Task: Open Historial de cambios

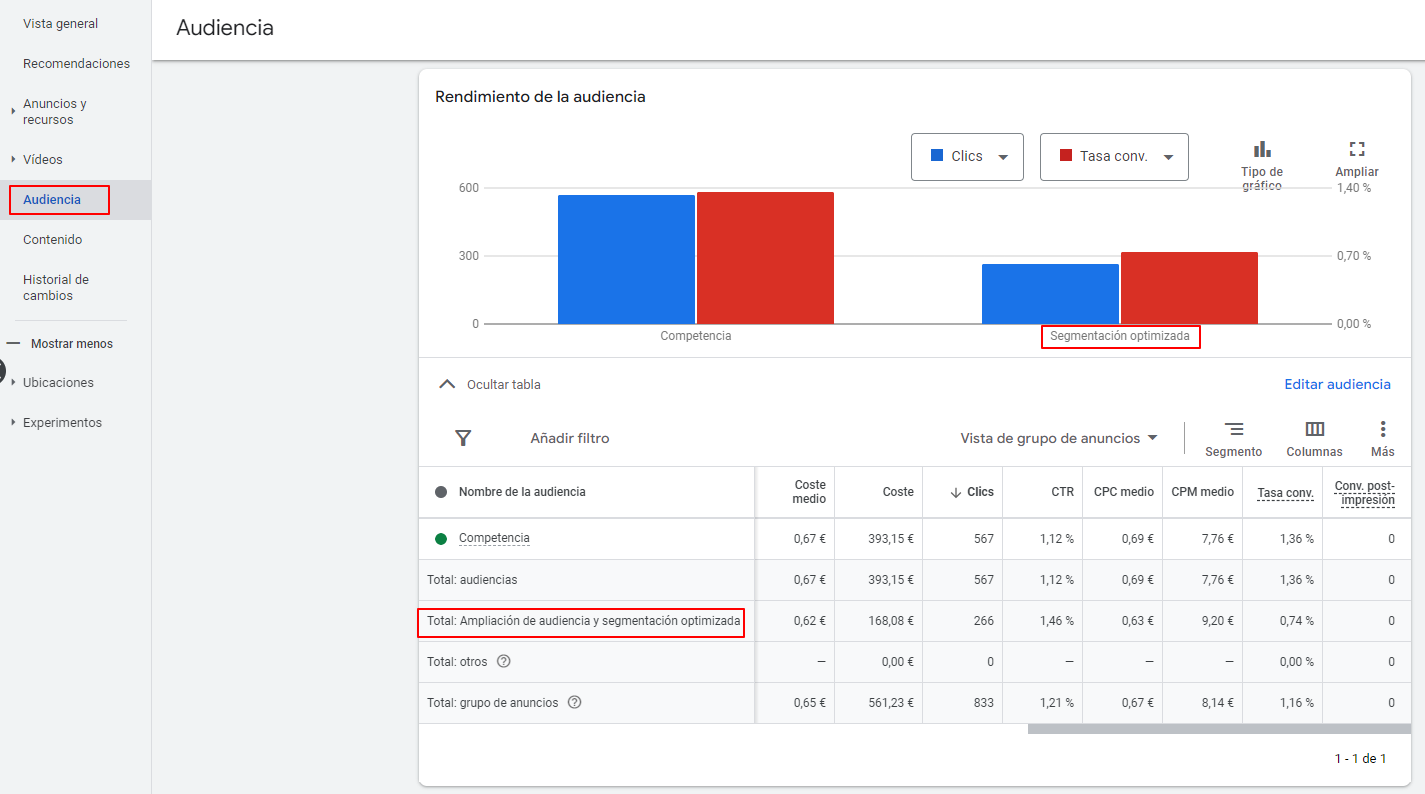Action: 56,287
